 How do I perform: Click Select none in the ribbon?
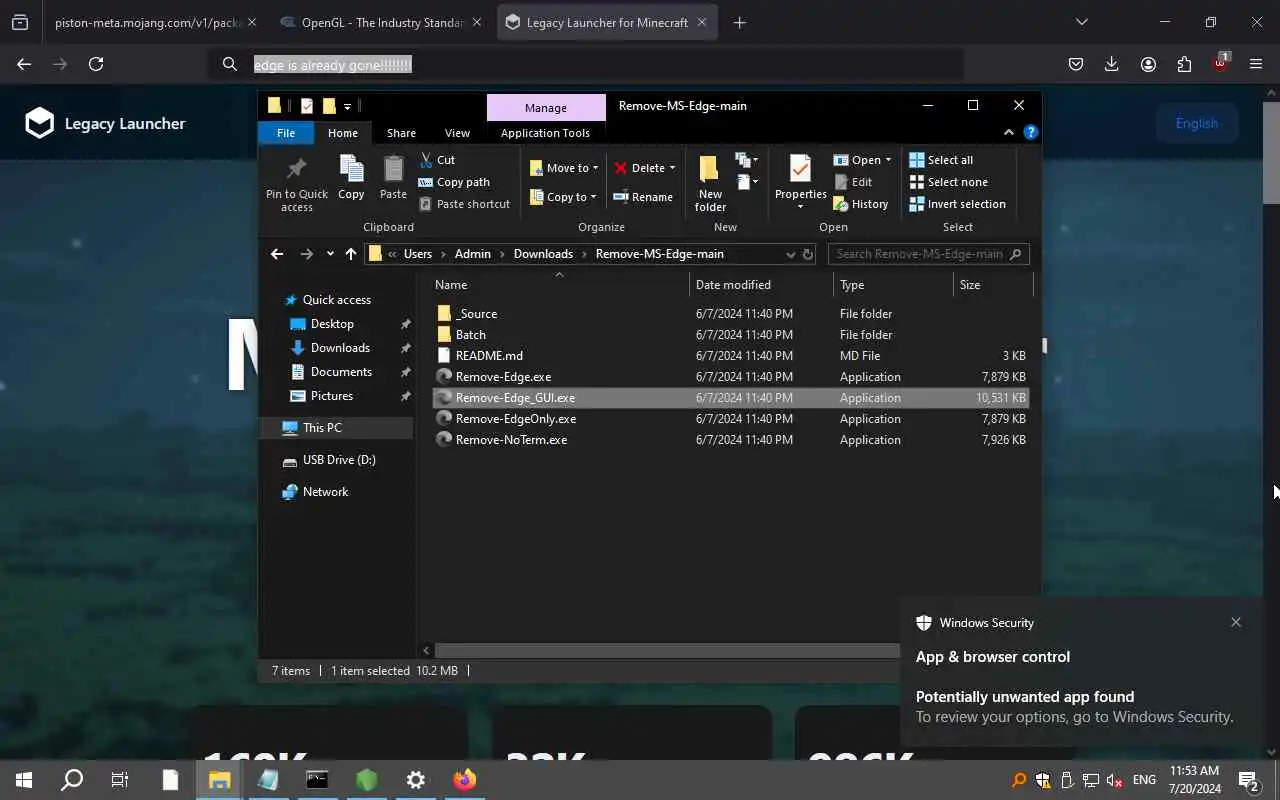pyautogui.click(x=948, y=182)
